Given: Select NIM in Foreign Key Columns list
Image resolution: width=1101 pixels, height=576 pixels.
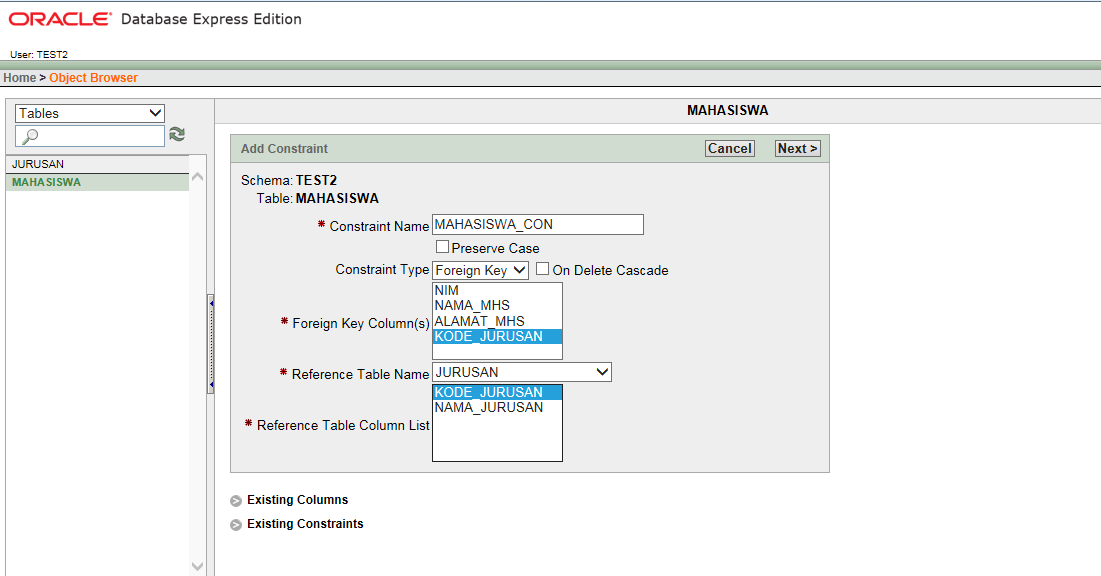Looking at the screenshot, I should [x=497, y=290].
